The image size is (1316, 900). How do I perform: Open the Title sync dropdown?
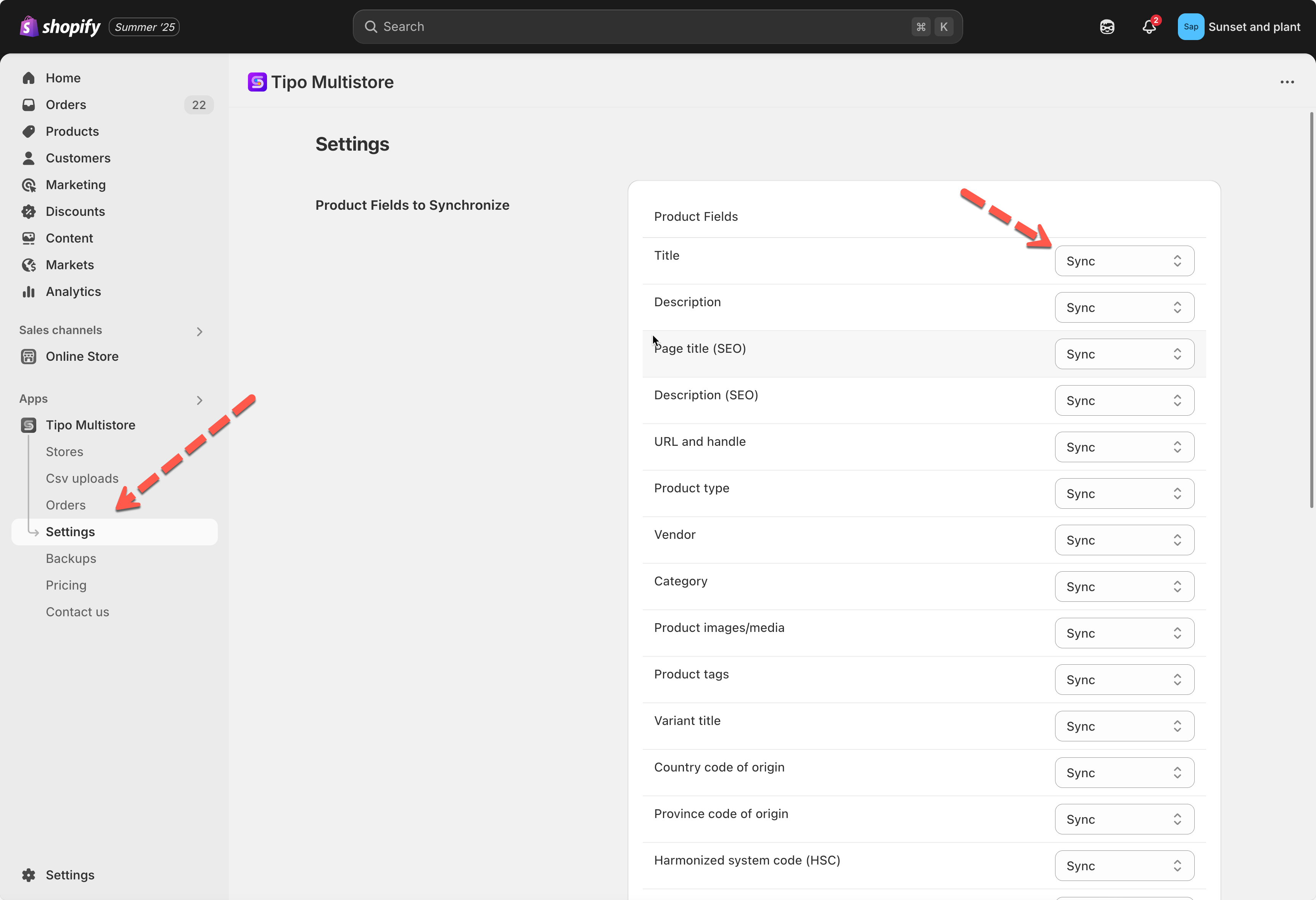click(x=1124, y=261)
